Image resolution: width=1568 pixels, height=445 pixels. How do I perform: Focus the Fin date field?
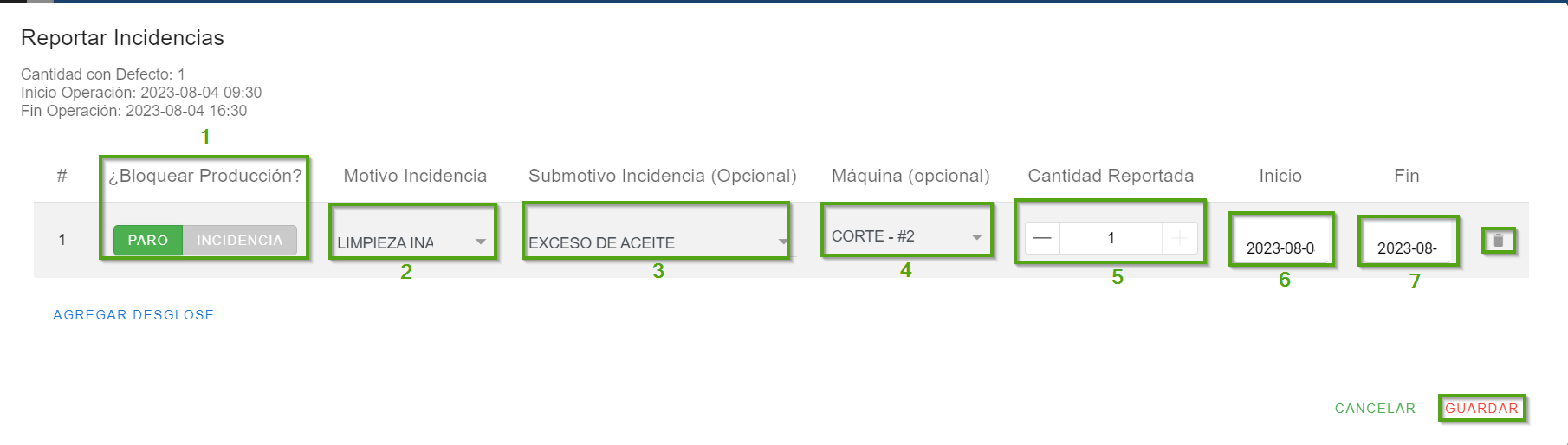click(1407, 248)
